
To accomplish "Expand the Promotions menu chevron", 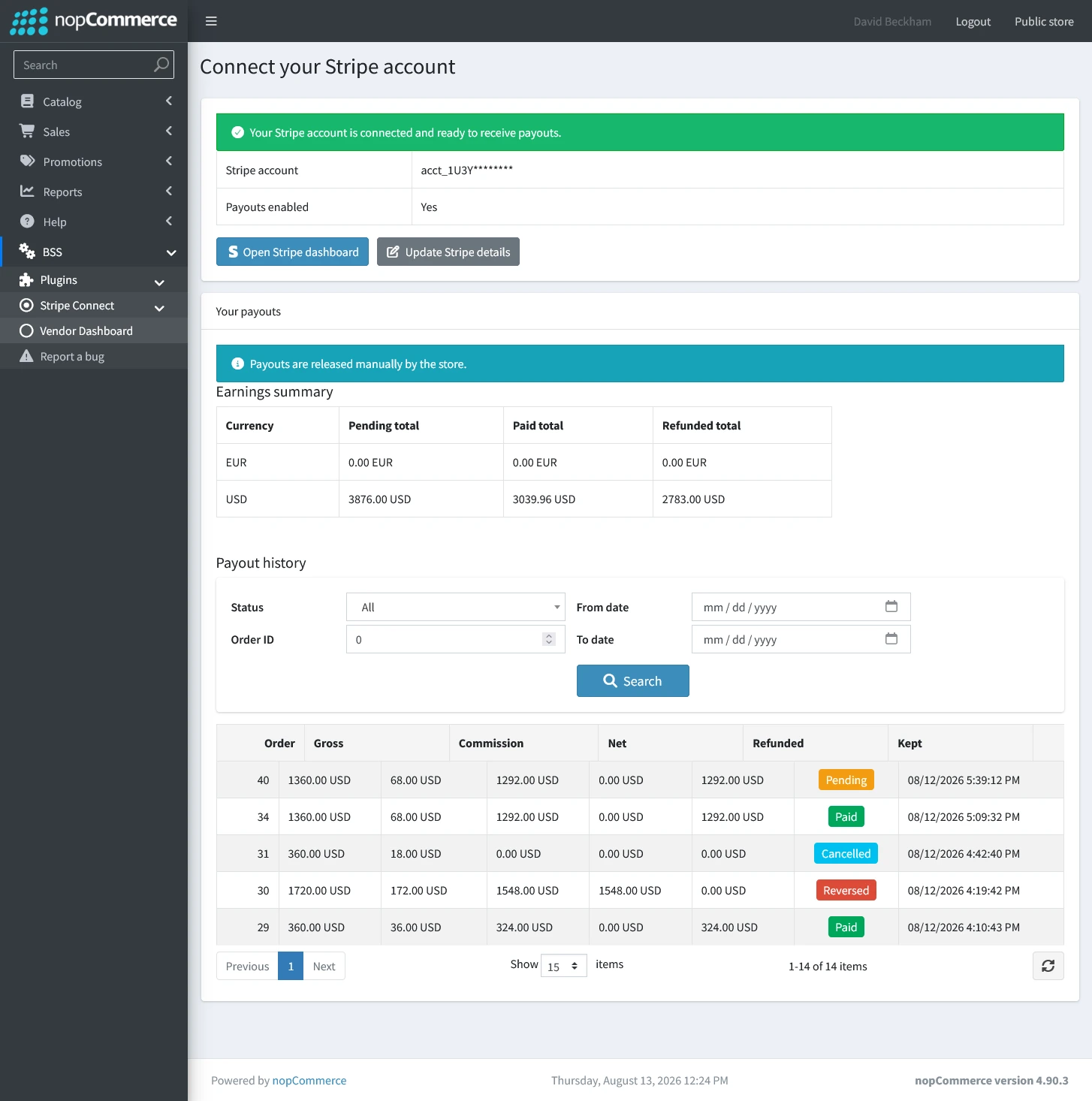I will (x=169, y=161).
